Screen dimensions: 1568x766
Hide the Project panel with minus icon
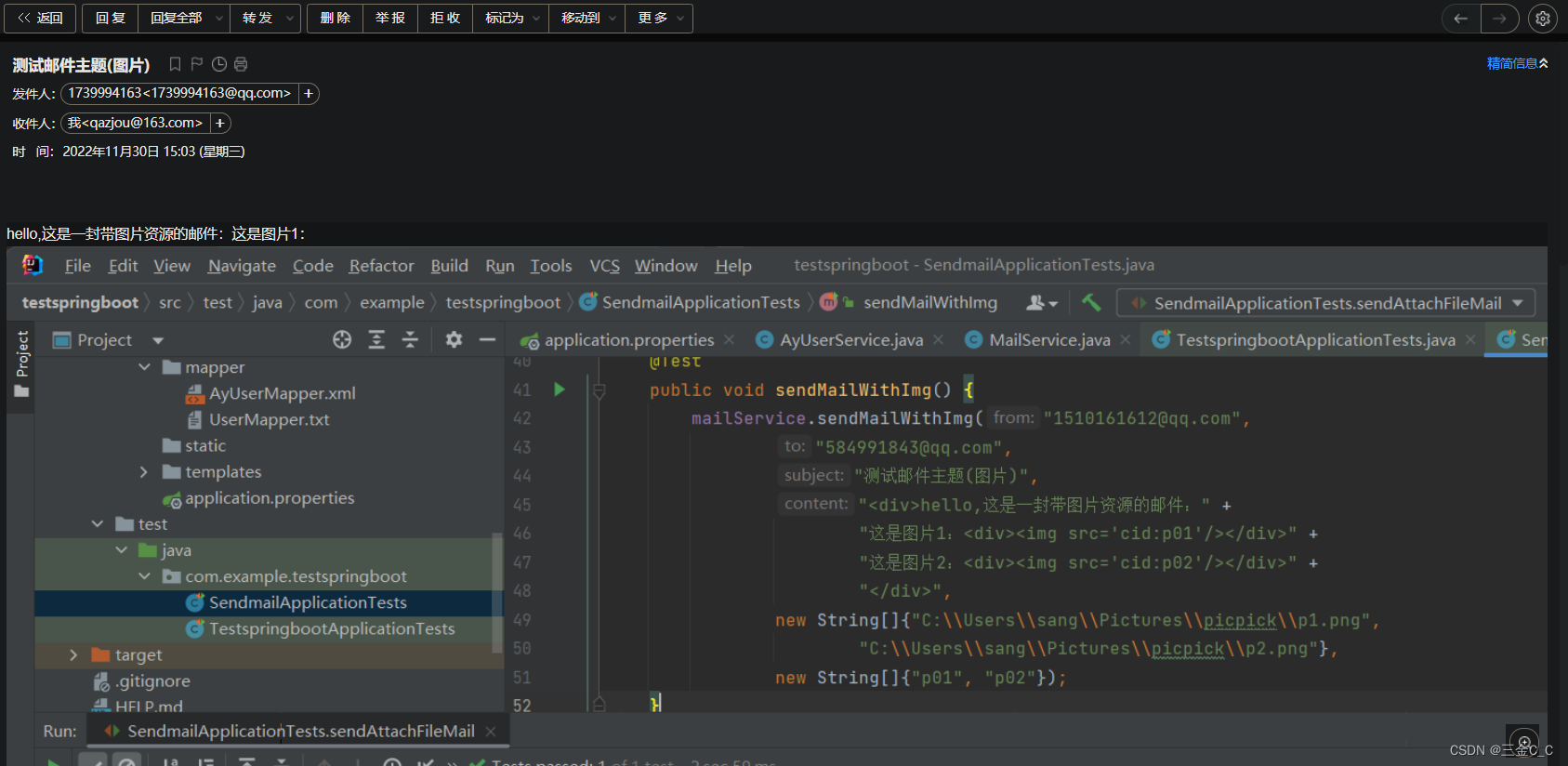(487, 339)
